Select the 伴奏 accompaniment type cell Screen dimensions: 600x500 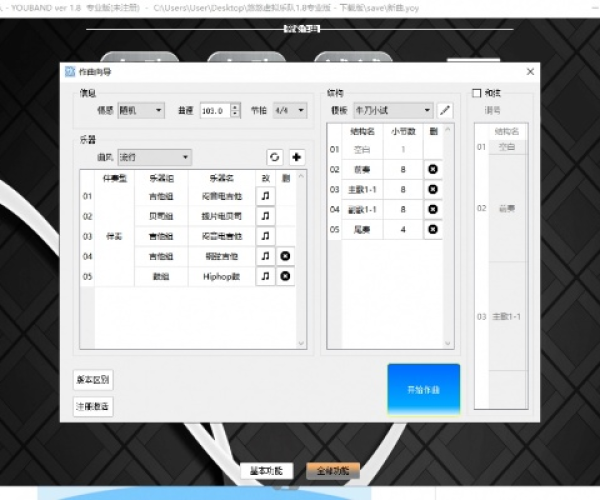tap(114, 236)
